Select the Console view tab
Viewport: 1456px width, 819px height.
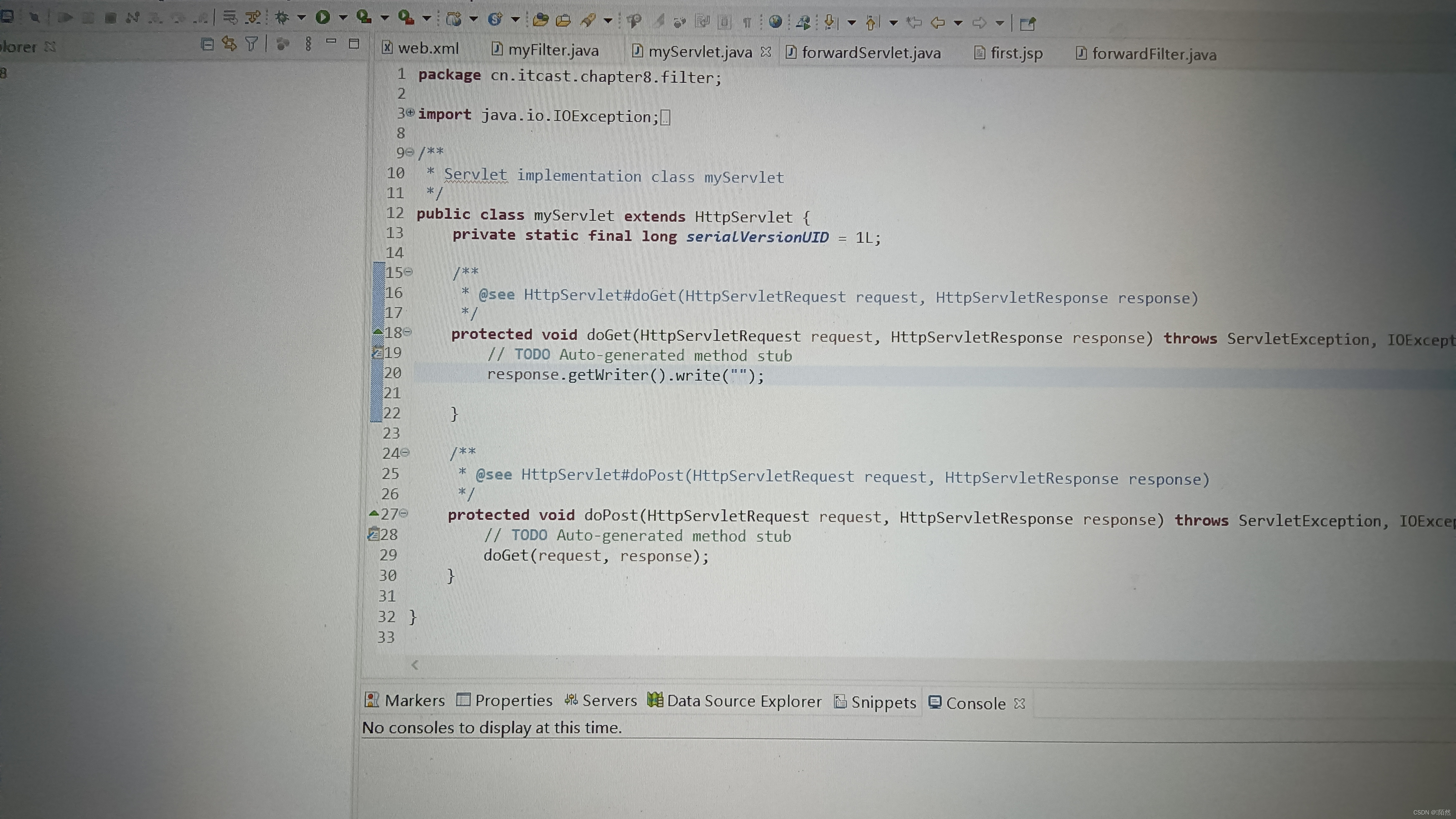(x=967, y=703)
